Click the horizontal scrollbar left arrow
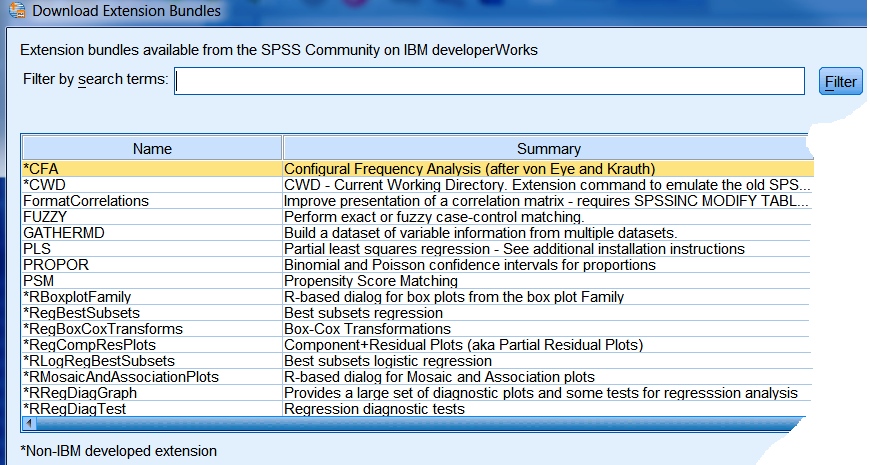 (29, 424)
